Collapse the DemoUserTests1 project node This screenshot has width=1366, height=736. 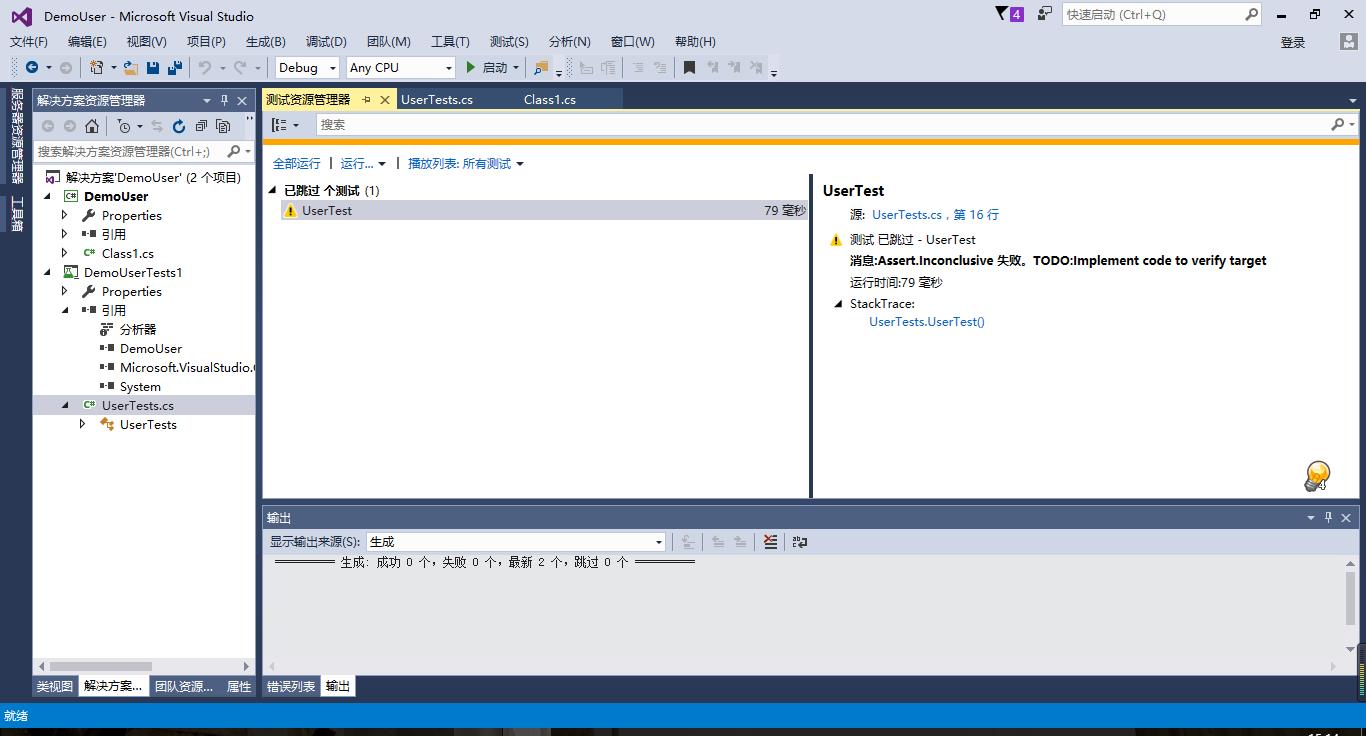[47, 272]
